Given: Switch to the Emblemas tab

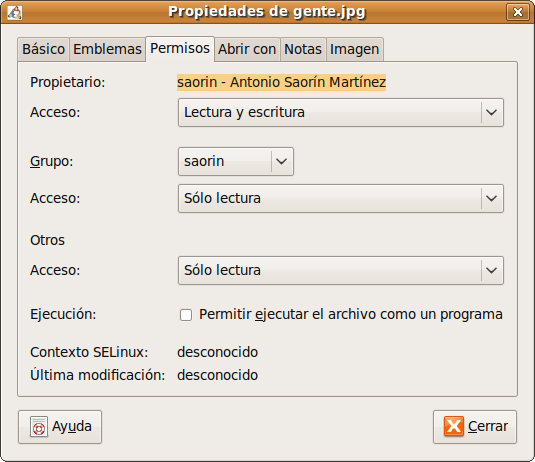Looking at the screenshot, I should tap(107, 49).
